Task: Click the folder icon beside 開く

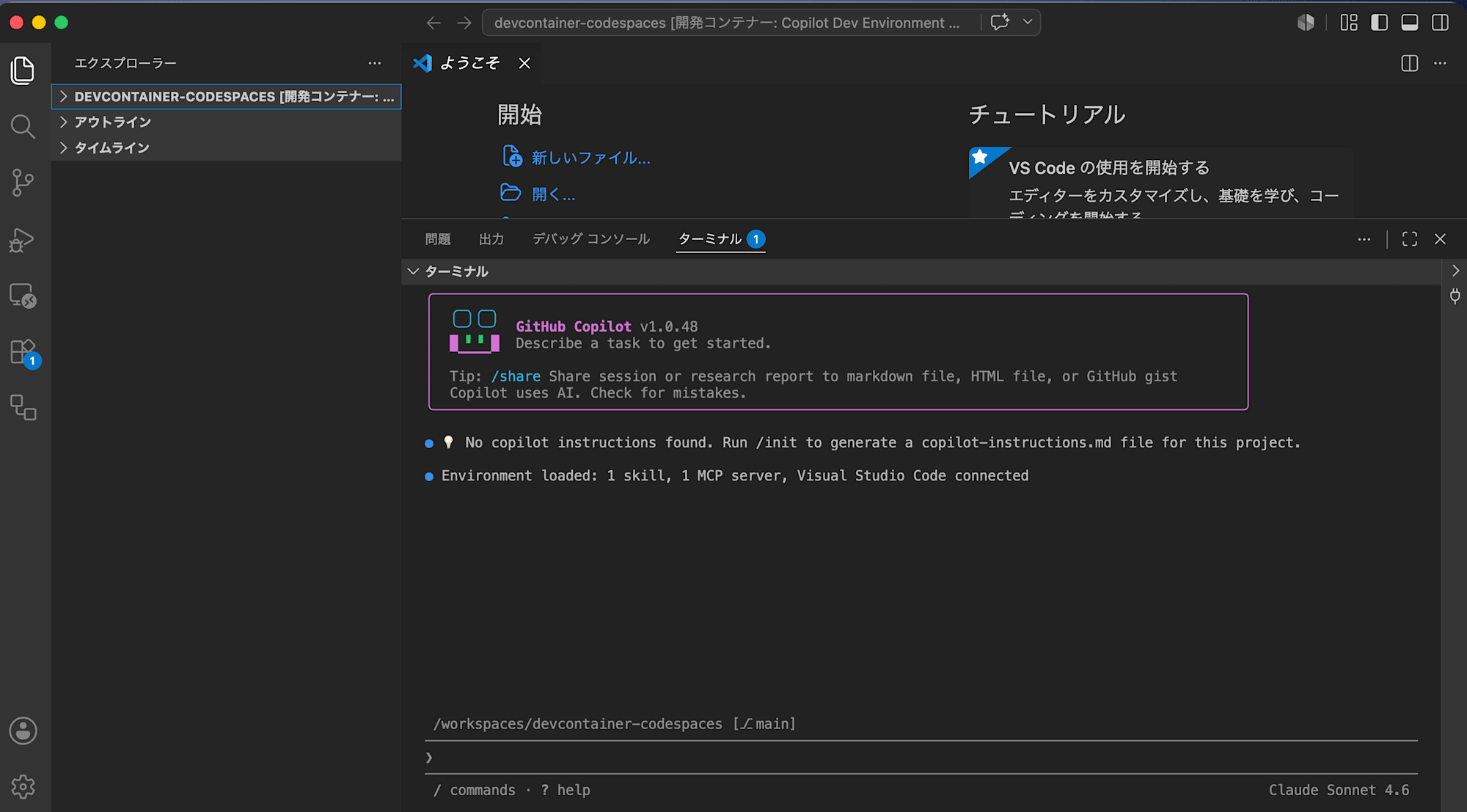Action: (x=511, y=193)
